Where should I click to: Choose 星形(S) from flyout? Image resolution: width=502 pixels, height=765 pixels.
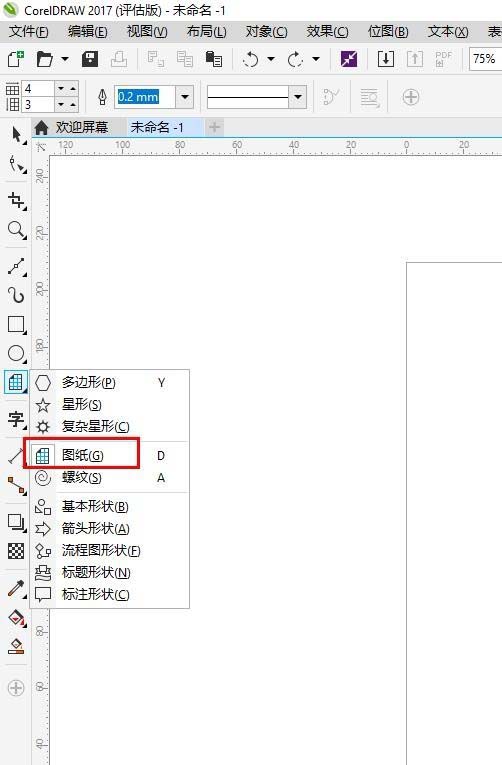[x=110, y=404]
